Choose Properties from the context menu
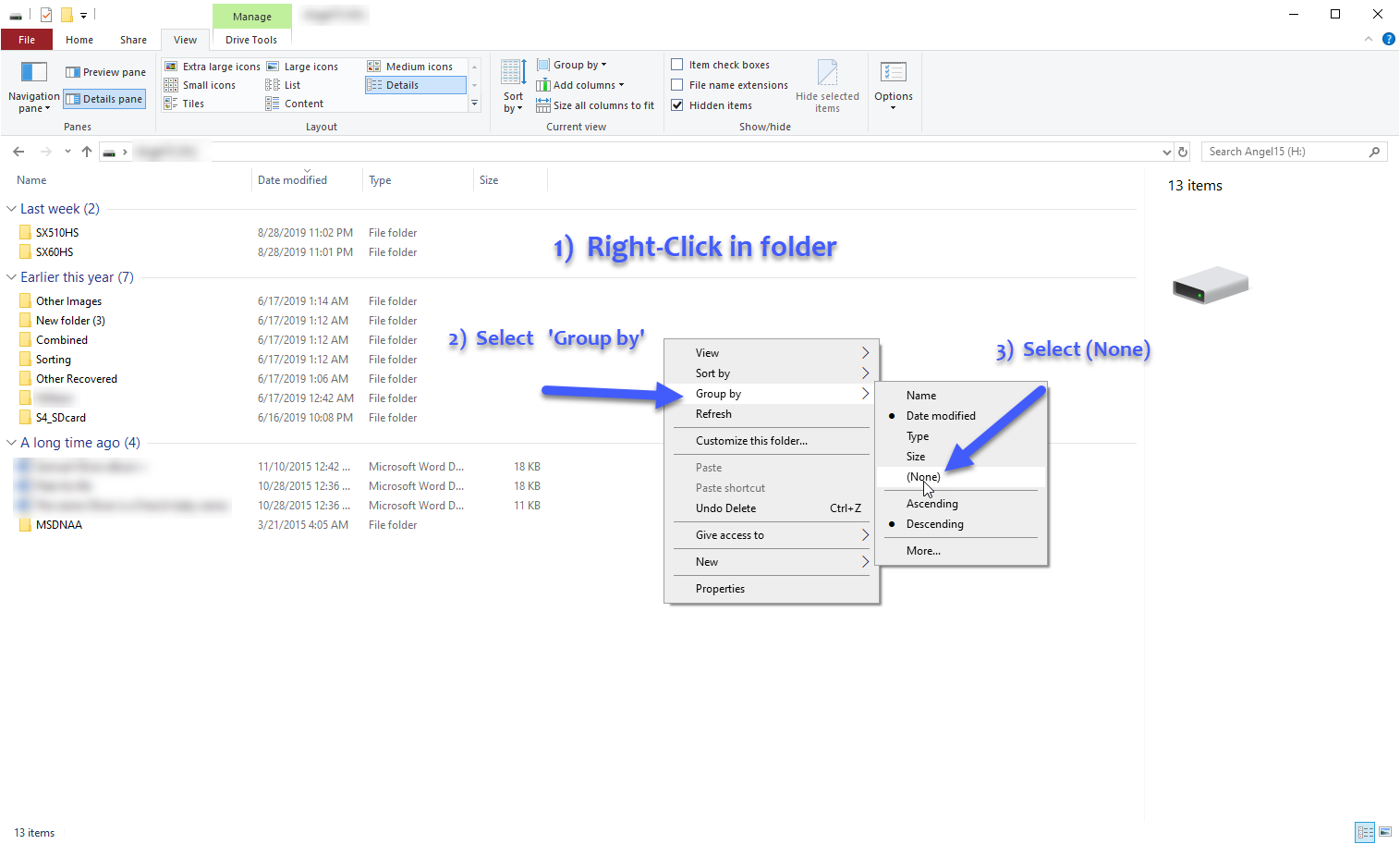The image size is (1400, 844). pyautogui.click(x=720, y=589)
